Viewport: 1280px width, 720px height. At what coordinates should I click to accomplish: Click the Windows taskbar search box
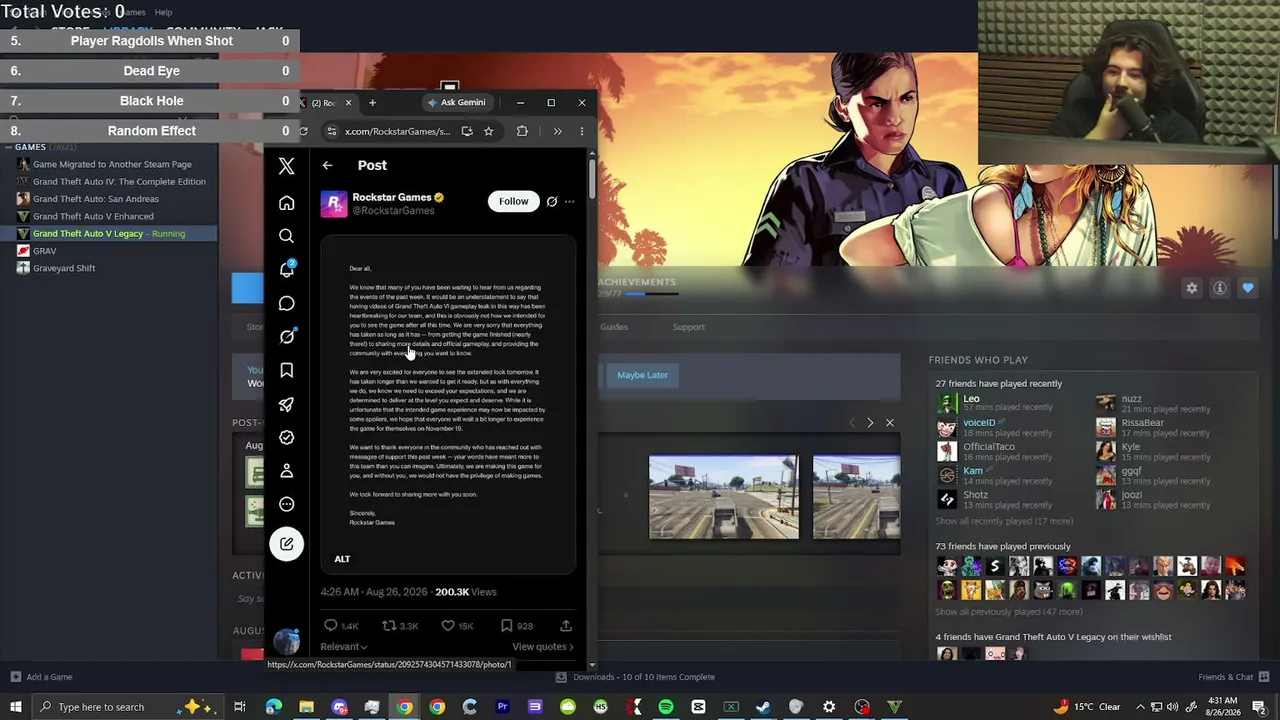100,707
